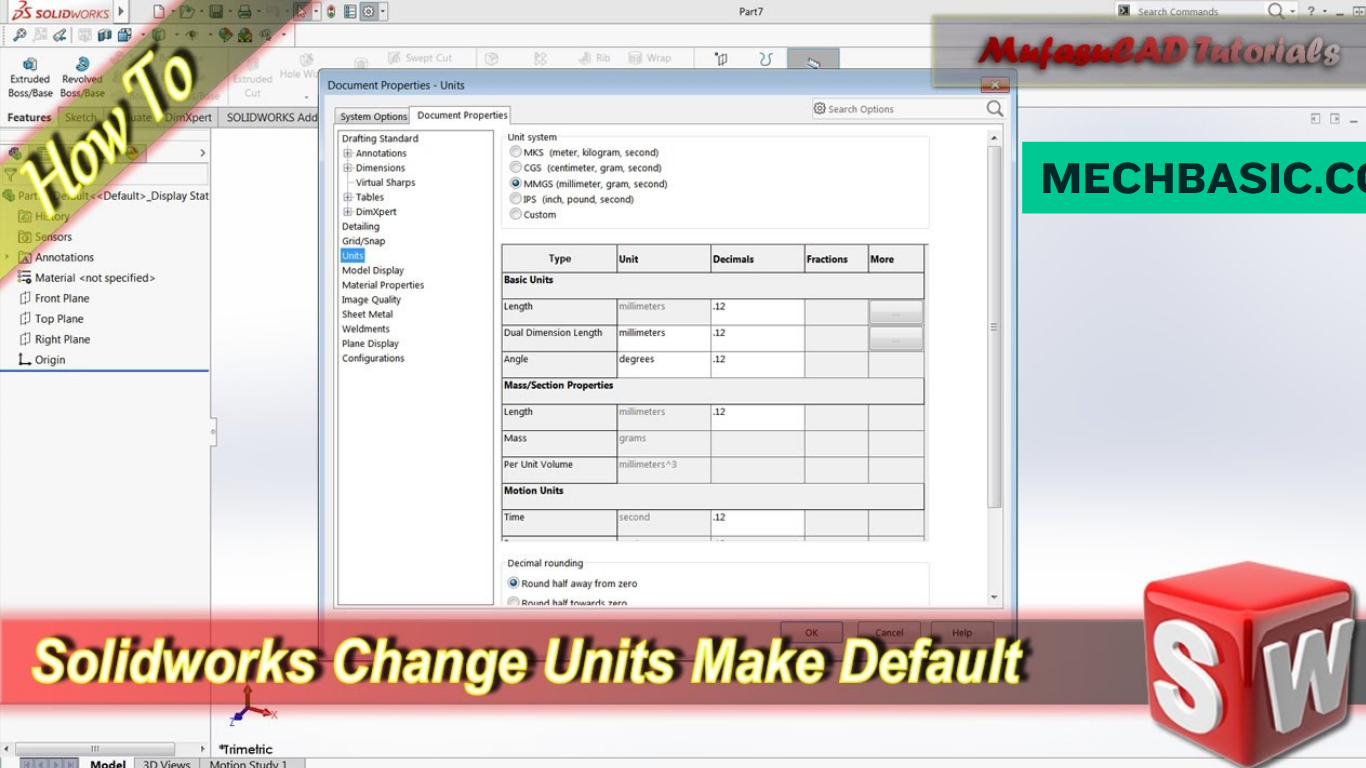Click the Reference Geometry icon in ribbon

(721, 59)
